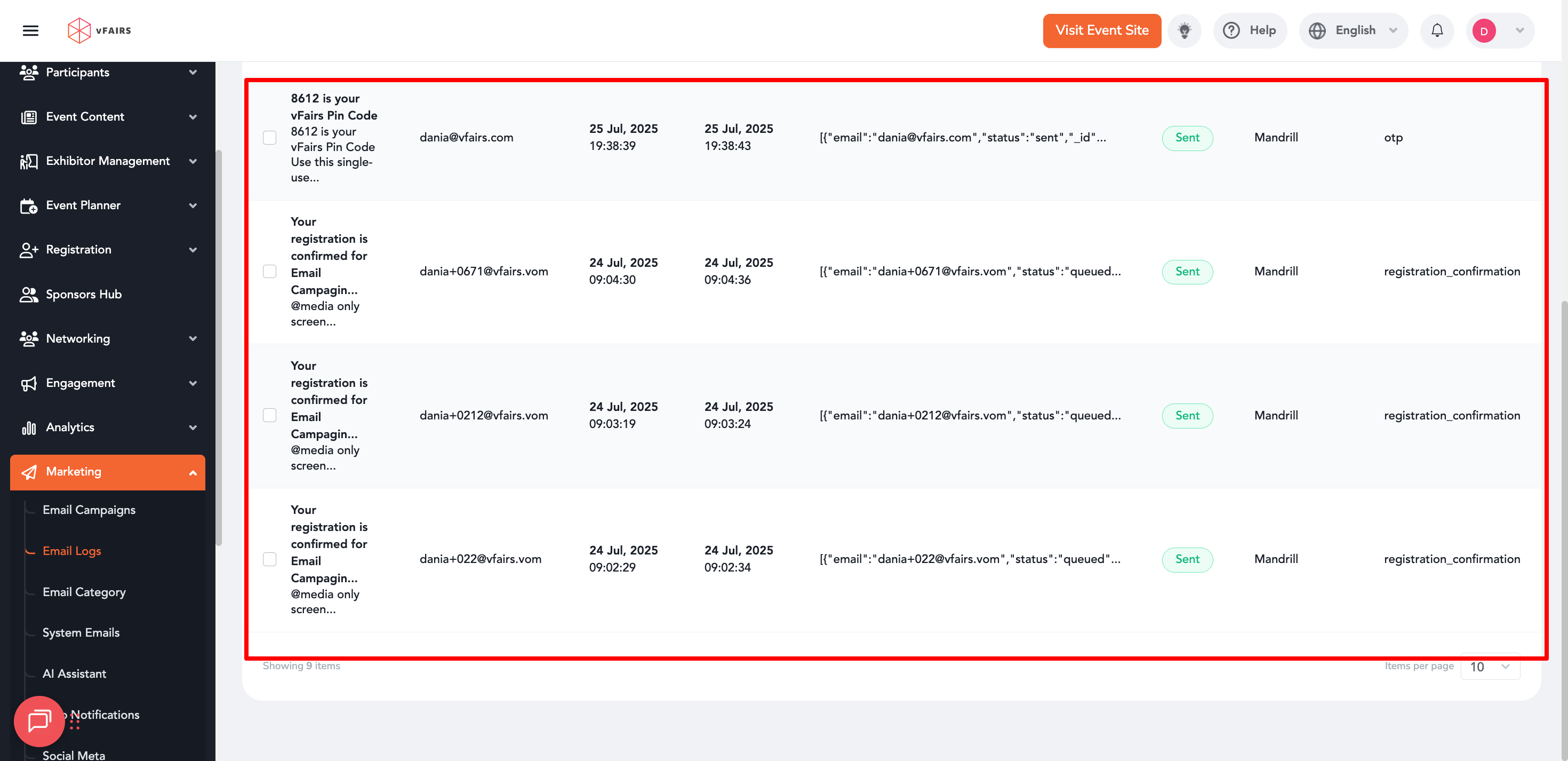Select checkbox for dania+0671@vfairs.vom row

click(x=270, y=272)
